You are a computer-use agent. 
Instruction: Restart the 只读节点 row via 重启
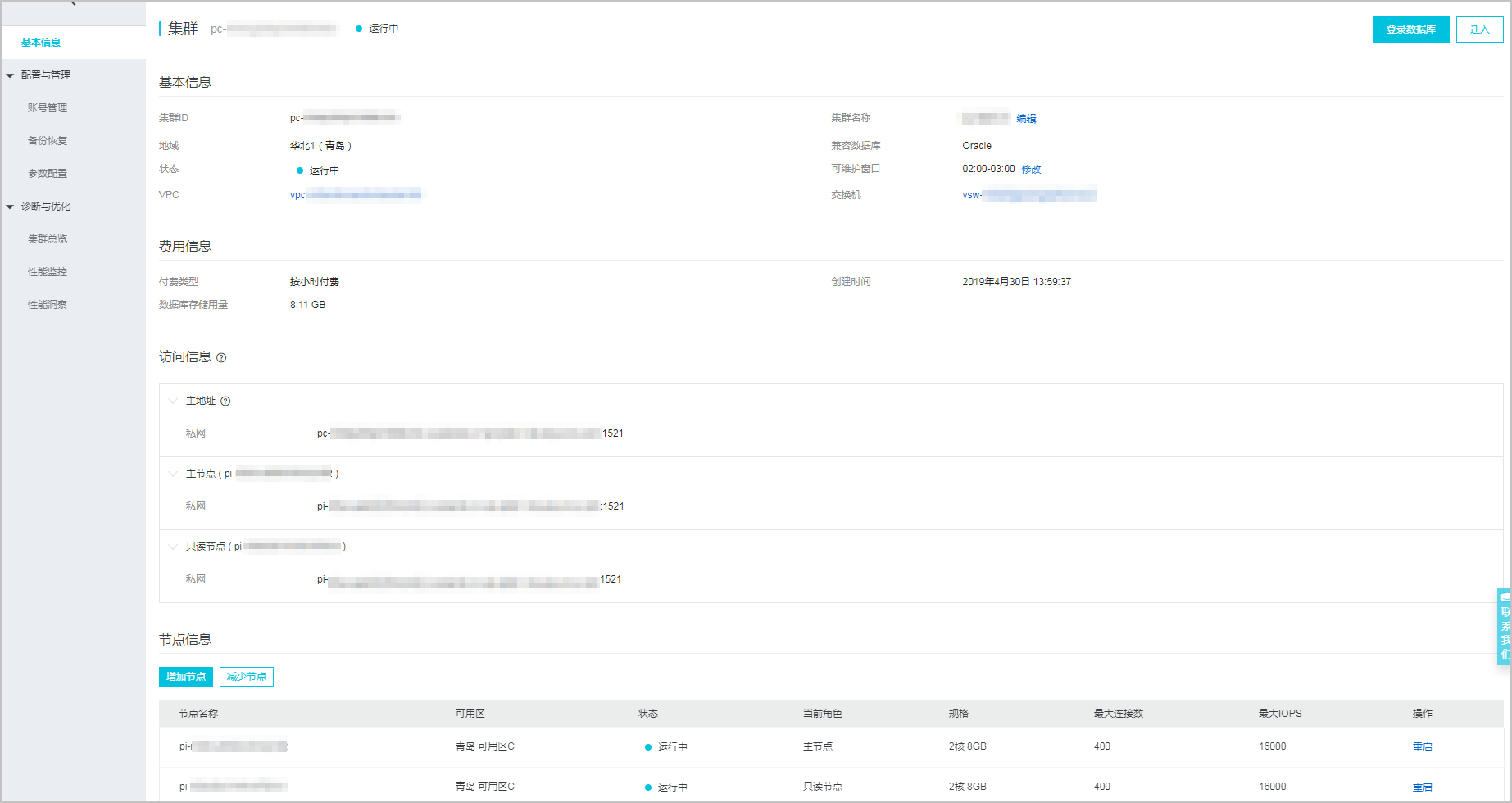pos(1423,787)
